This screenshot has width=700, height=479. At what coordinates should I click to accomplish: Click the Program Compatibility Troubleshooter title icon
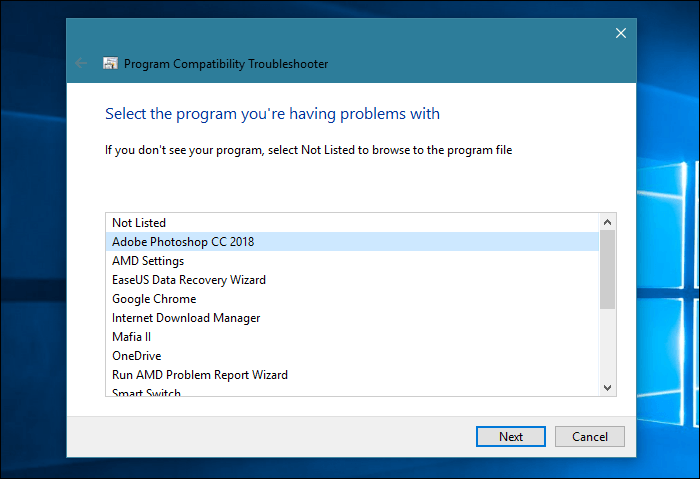(x=110, y=64)
